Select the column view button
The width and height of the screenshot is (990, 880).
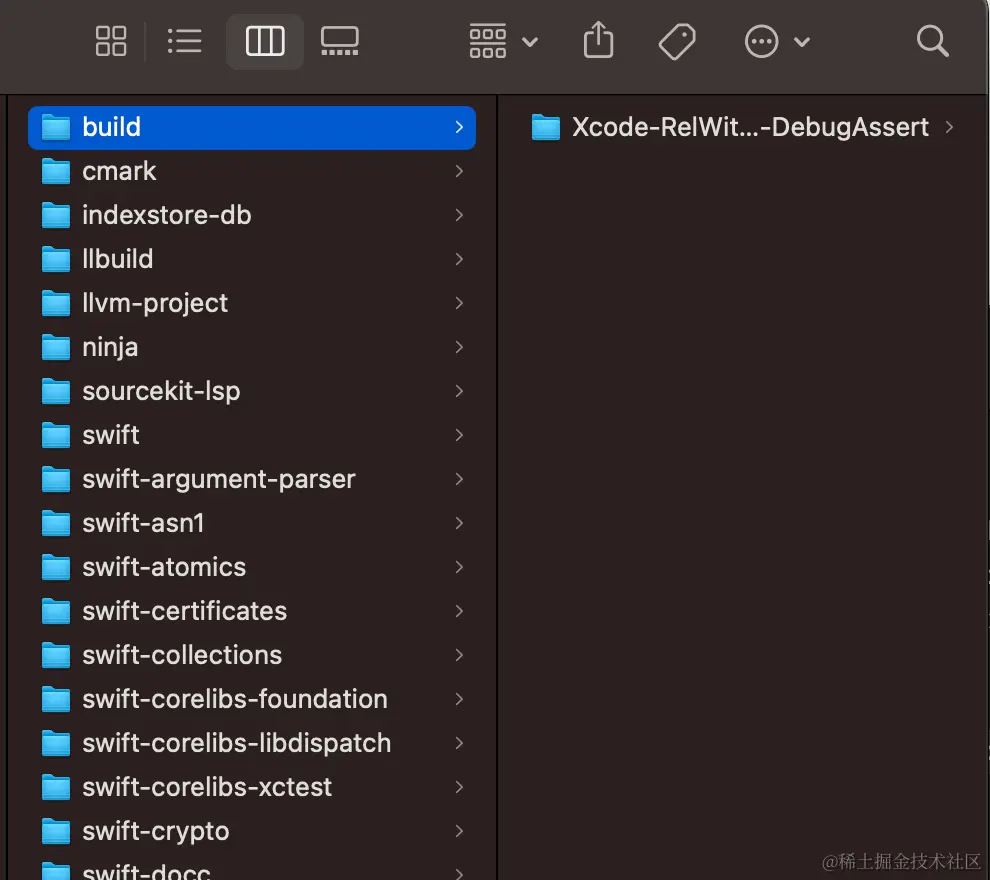click(265, 41)
